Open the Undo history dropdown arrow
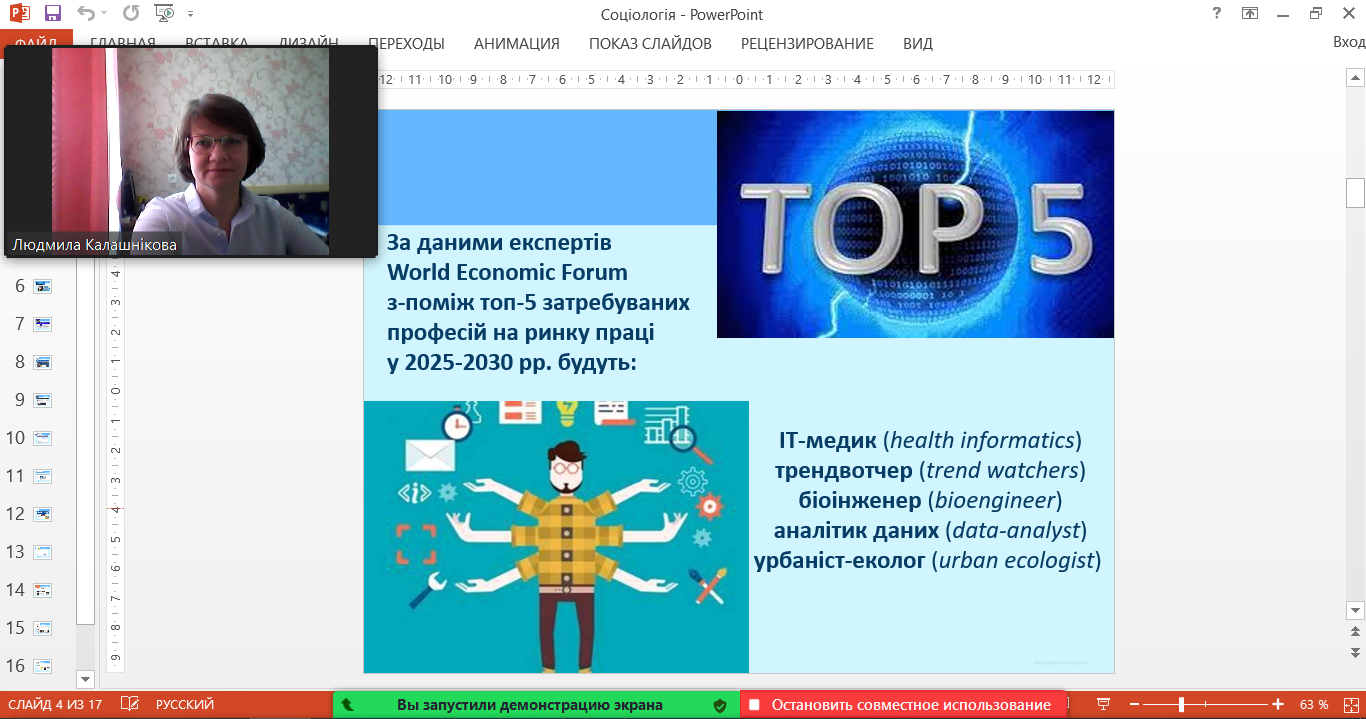 pos(105,14)
